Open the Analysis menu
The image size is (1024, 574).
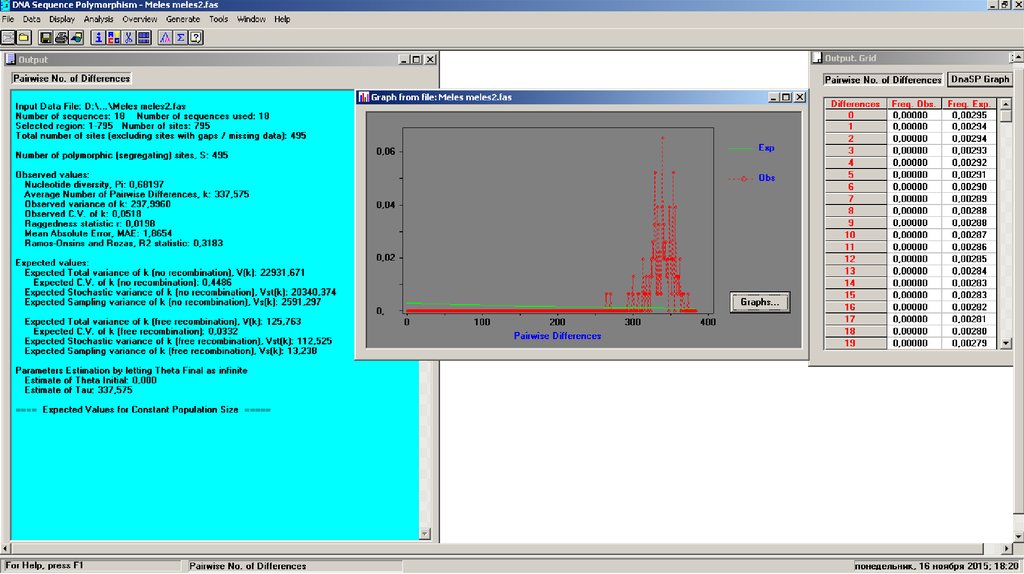pos(98,19)
